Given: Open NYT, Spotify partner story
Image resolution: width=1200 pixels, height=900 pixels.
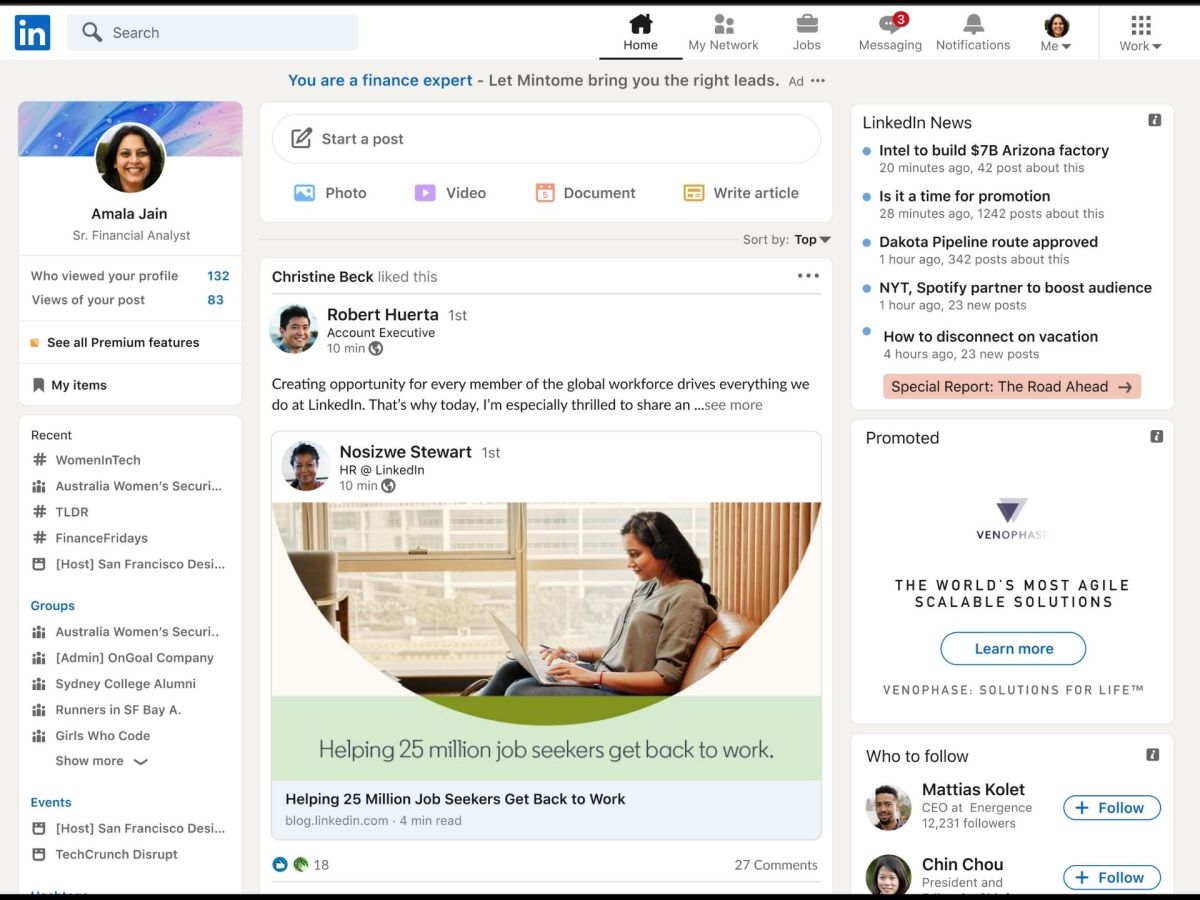Looking at the screenshot, I should coord(1016,288).
